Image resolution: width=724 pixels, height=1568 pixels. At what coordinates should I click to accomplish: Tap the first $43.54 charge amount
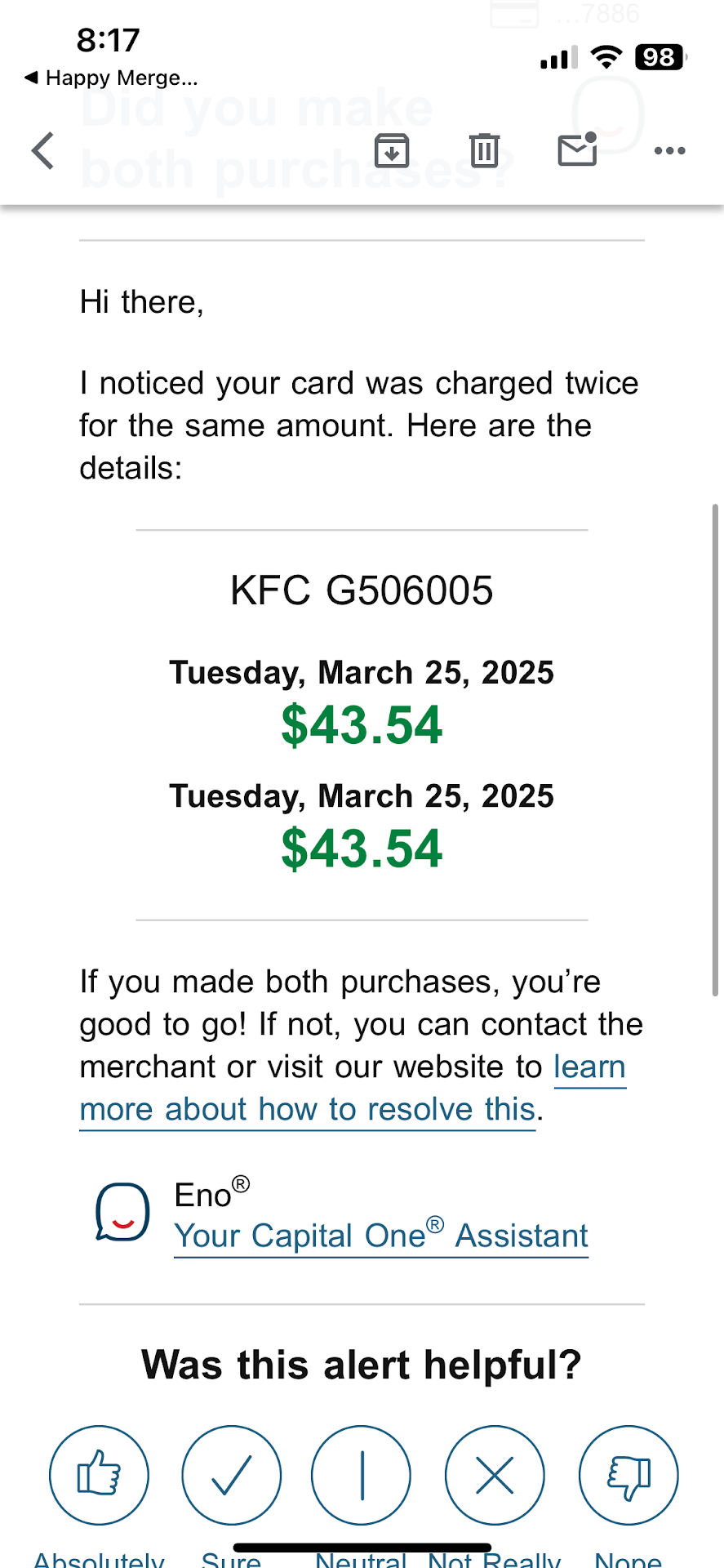362,725
